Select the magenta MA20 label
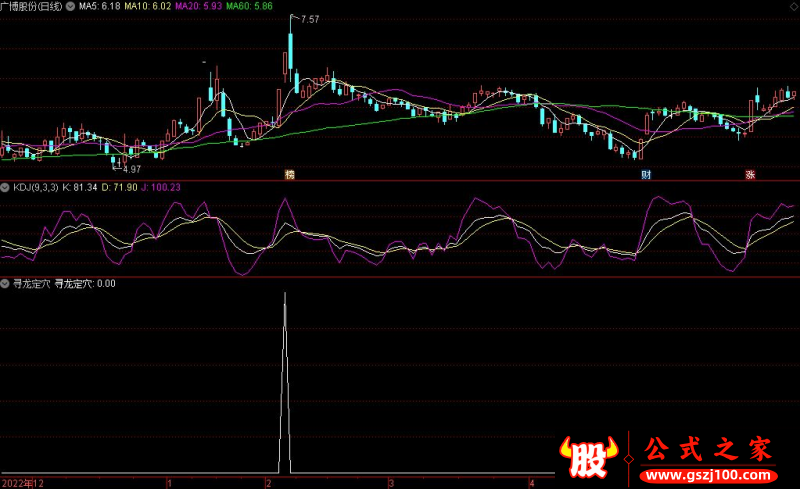800x489 pixels. tap(197, 6)
